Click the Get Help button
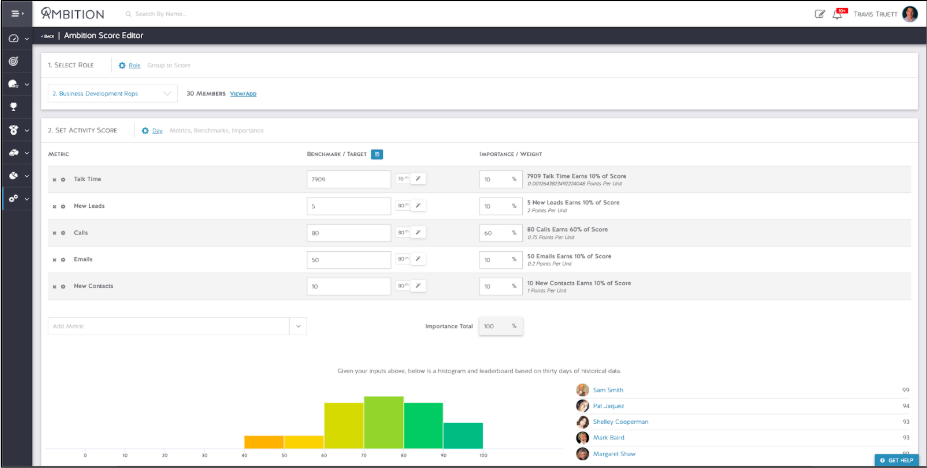927x468 pixels. coord(896,460)
